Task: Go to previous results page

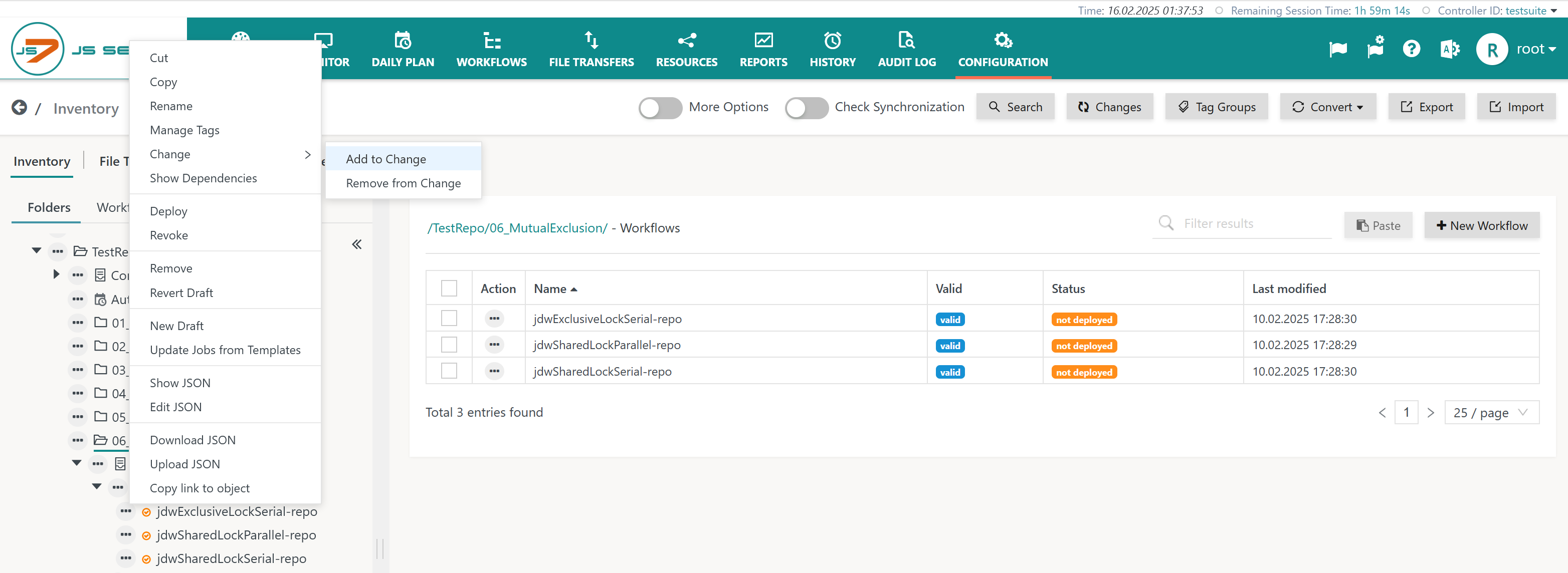Action: click(x=1382, y=412)
